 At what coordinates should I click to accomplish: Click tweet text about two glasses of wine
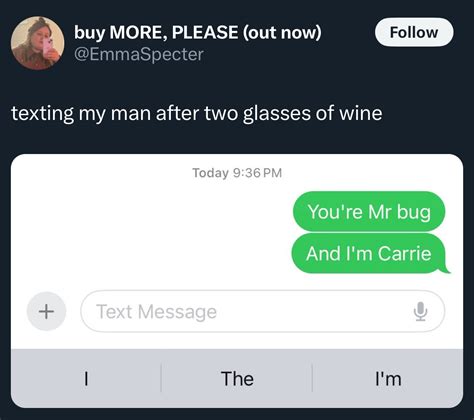coord(197,113)
